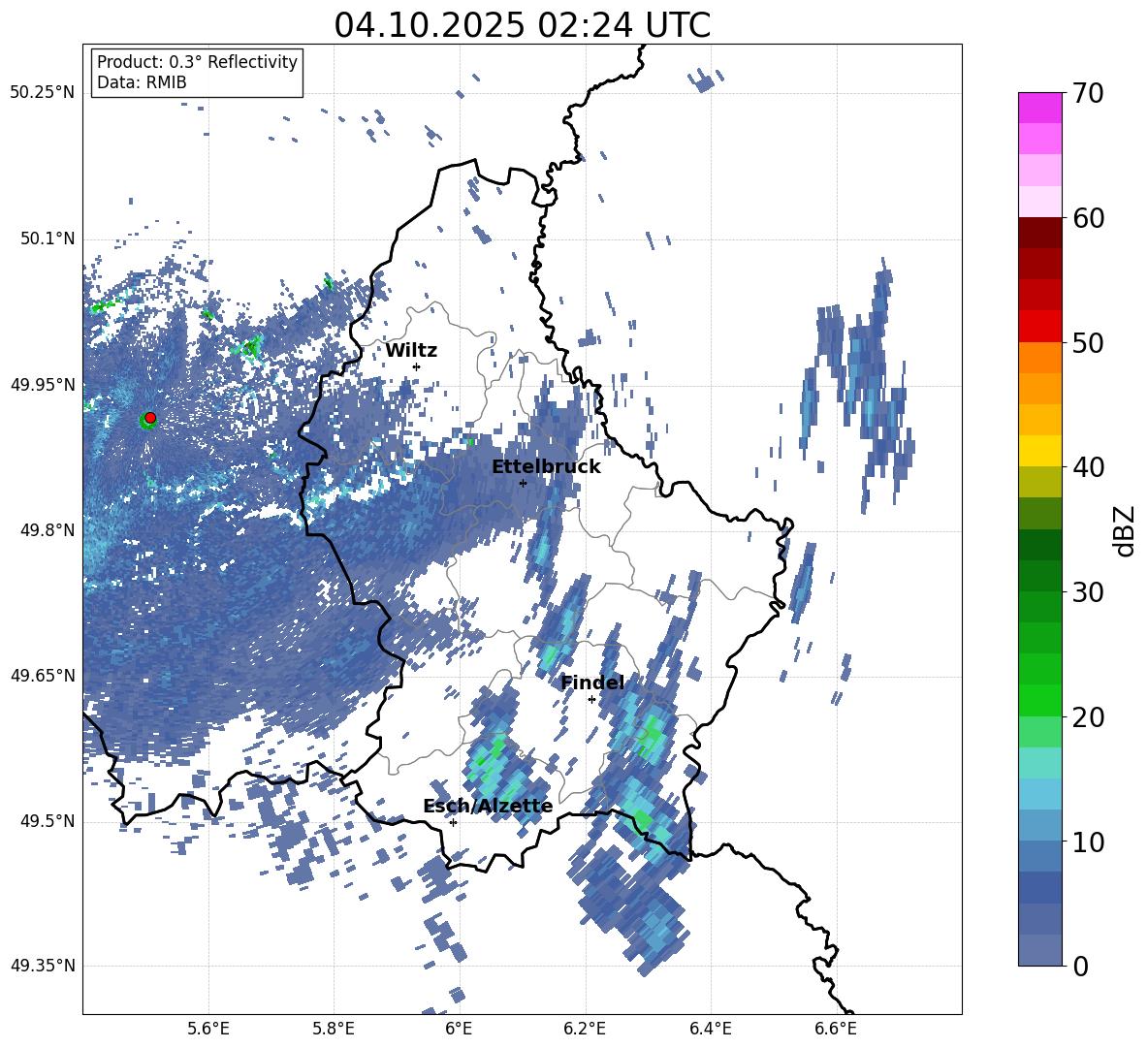The width and height of the screenshot is (1148, 1048).
Task: Click the orange colorbar segment just below 50
Action: (1039, 357)
